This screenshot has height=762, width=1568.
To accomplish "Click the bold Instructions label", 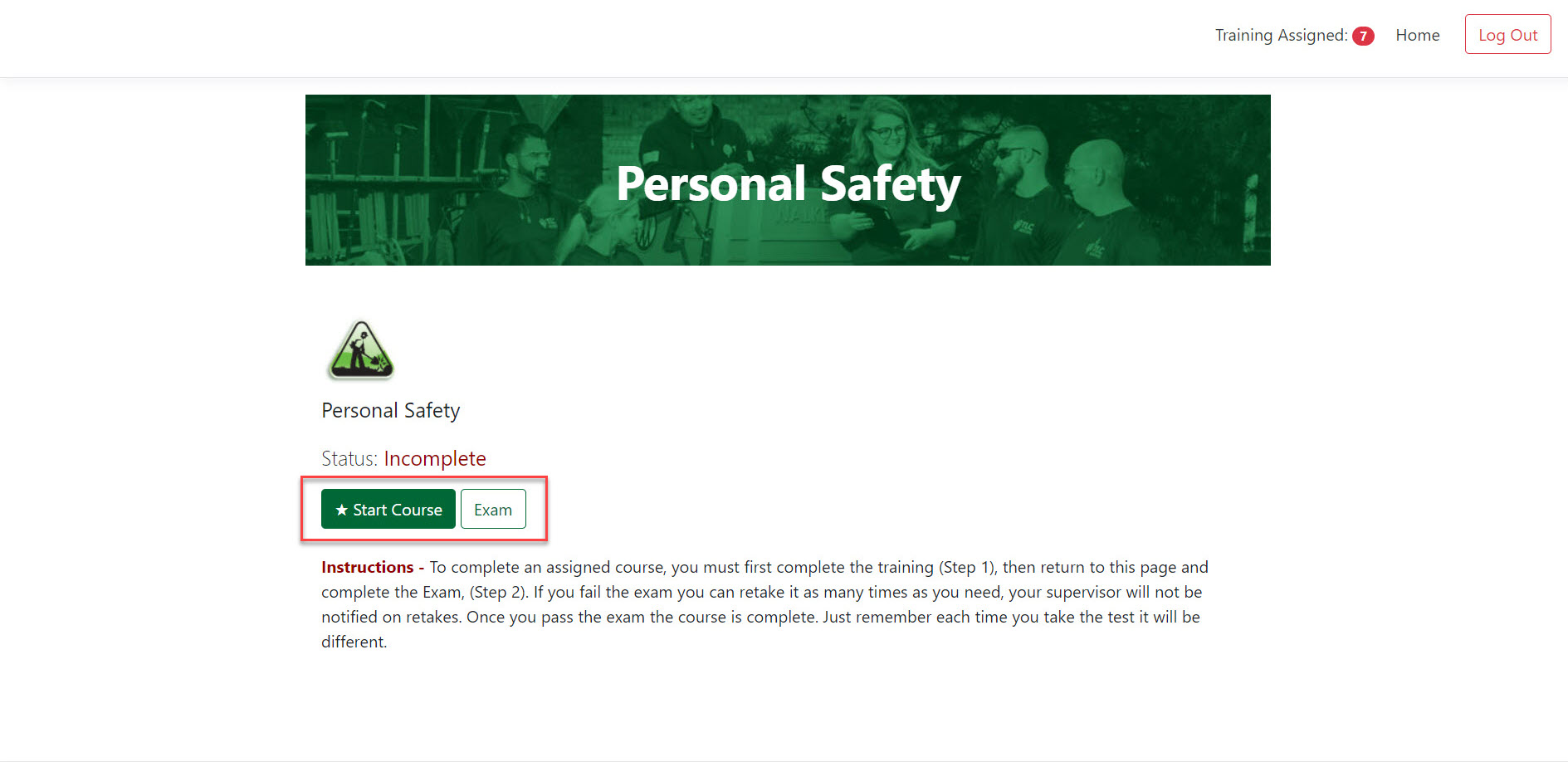I will [367, 567].
